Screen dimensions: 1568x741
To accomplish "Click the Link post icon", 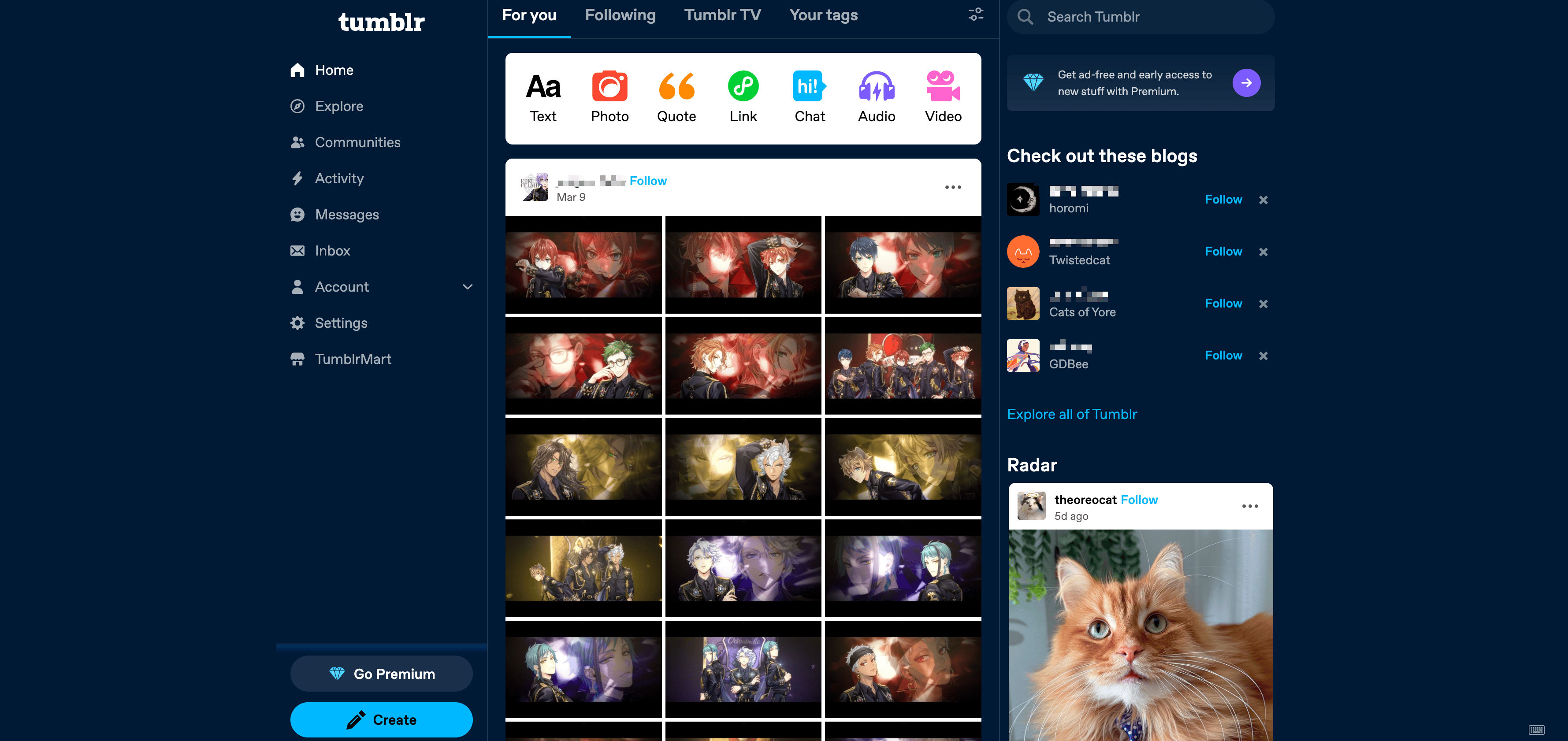I will 743,86.
